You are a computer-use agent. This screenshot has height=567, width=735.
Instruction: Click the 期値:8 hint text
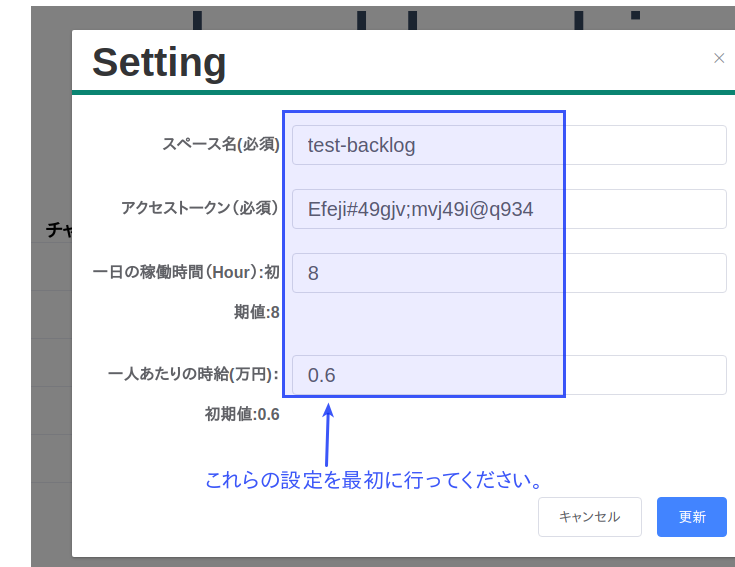pyautogui.click(x=257, y=312)
